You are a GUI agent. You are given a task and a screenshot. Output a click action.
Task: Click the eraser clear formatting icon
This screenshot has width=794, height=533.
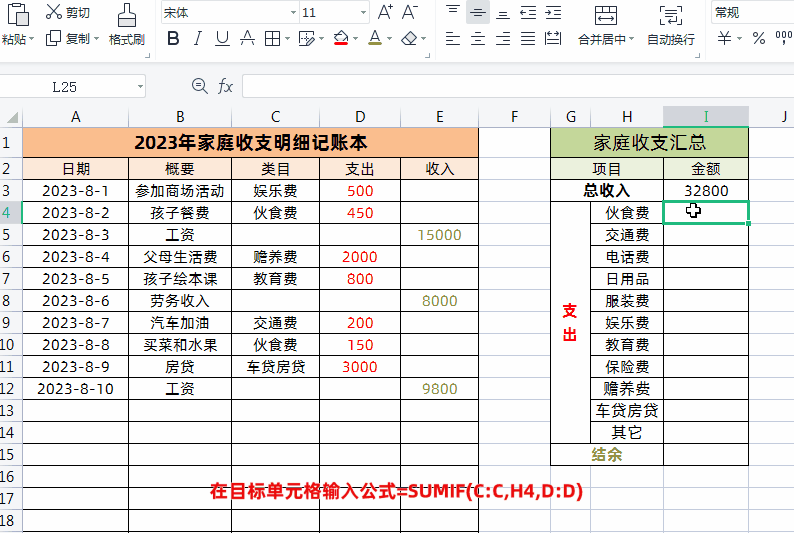[409, 38]
